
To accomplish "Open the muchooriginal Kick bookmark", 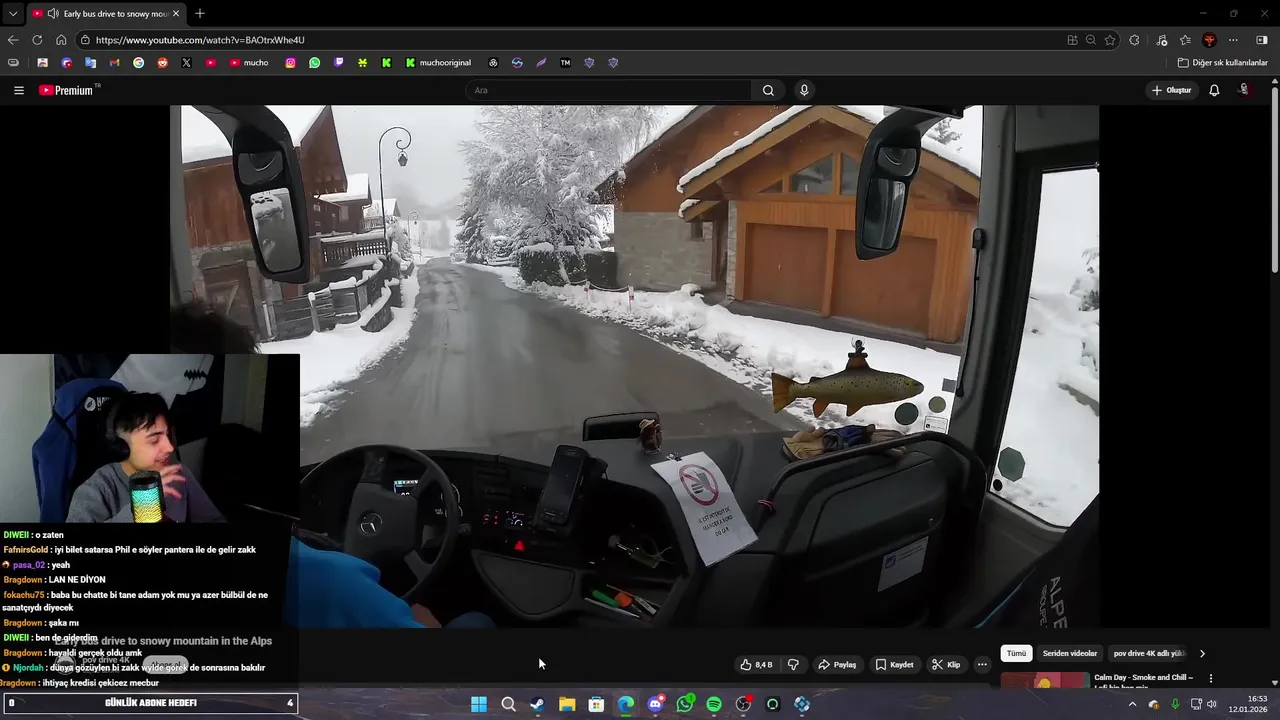I will (x=438, y=62).
